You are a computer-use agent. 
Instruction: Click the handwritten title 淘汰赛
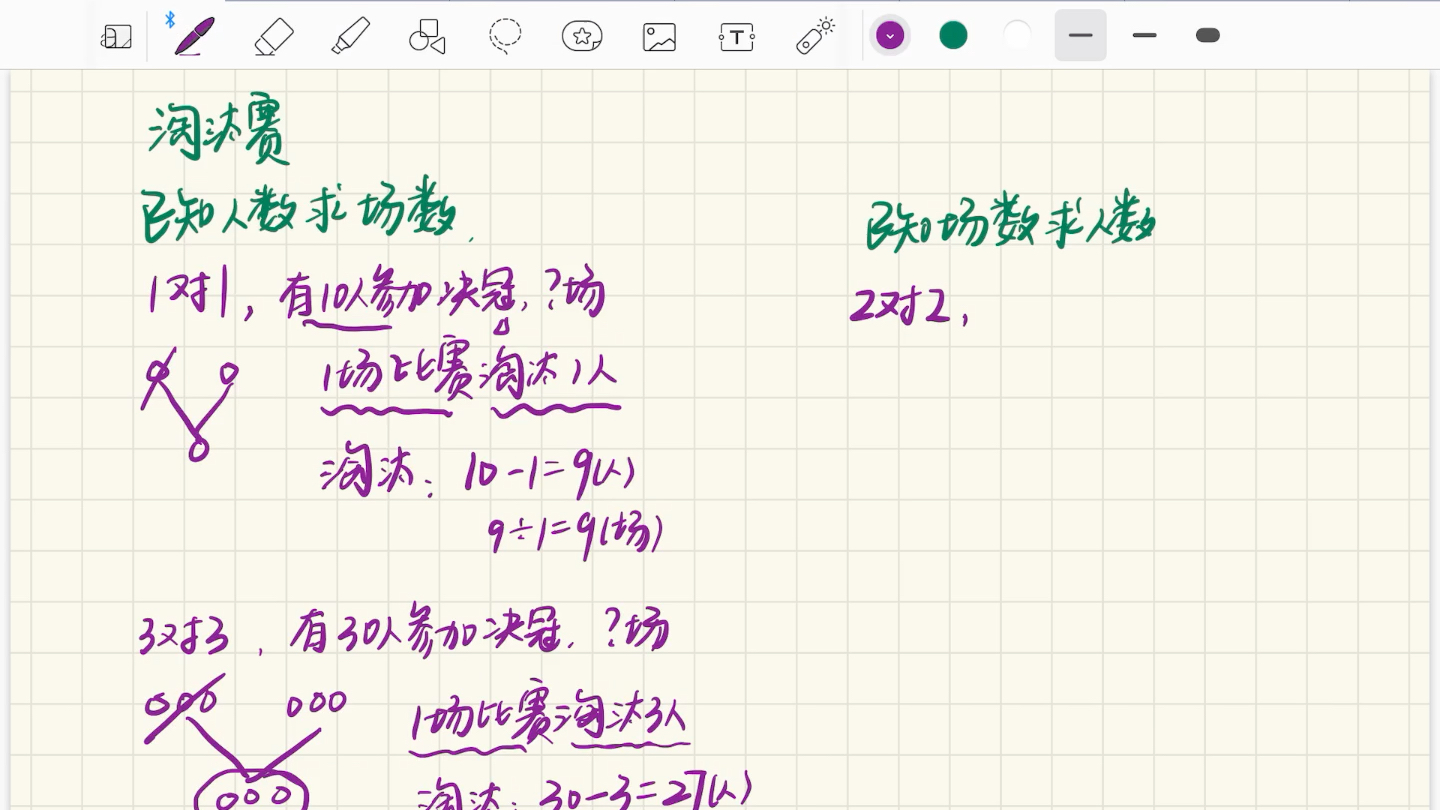[x=219, y=132]
